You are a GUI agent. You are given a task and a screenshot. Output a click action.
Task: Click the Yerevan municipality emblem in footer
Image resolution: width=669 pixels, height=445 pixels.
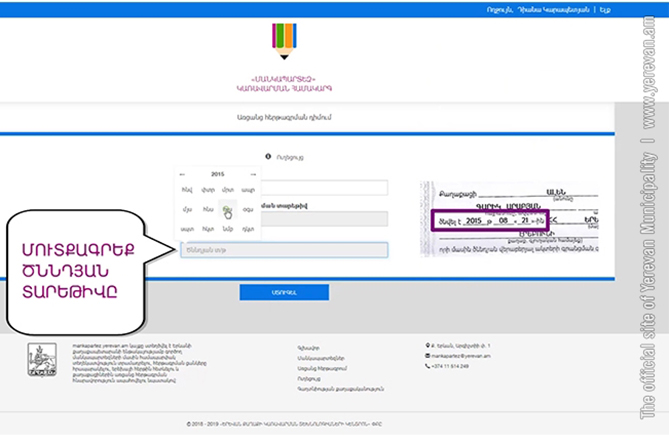tap(41, 360)
